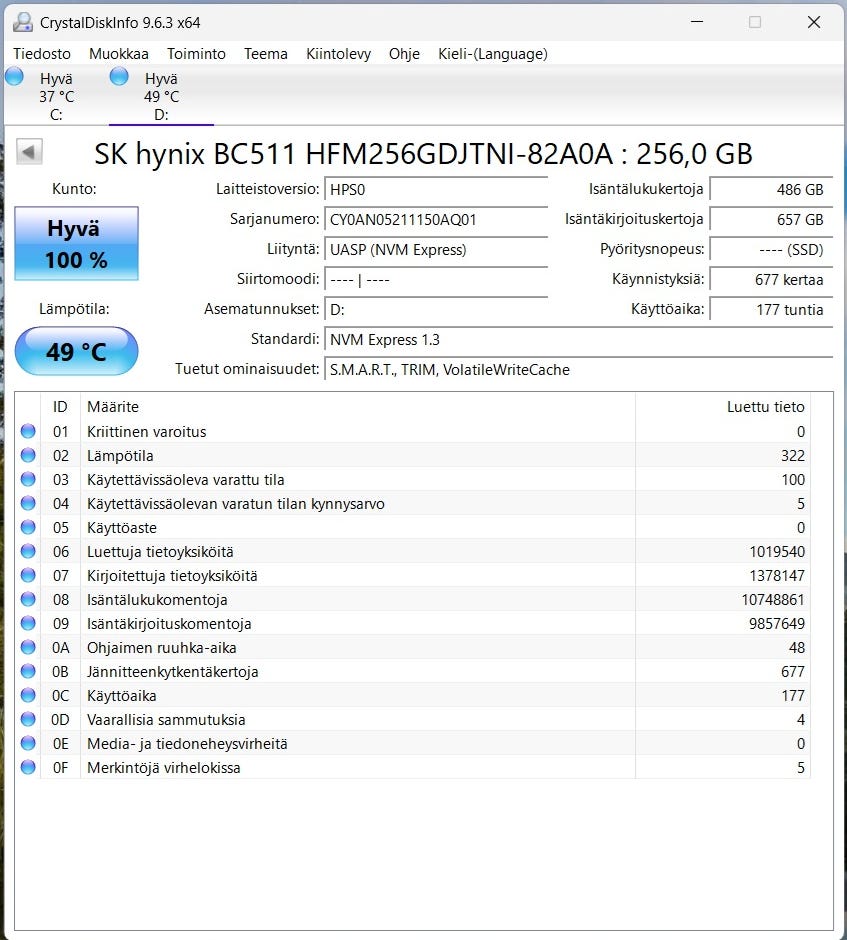Image resolution: width=847 pixels, height=940 pixels.
Task: Click the Isäntäkirjoituskertoja value 657 GB
Action: tap(771, 219)
